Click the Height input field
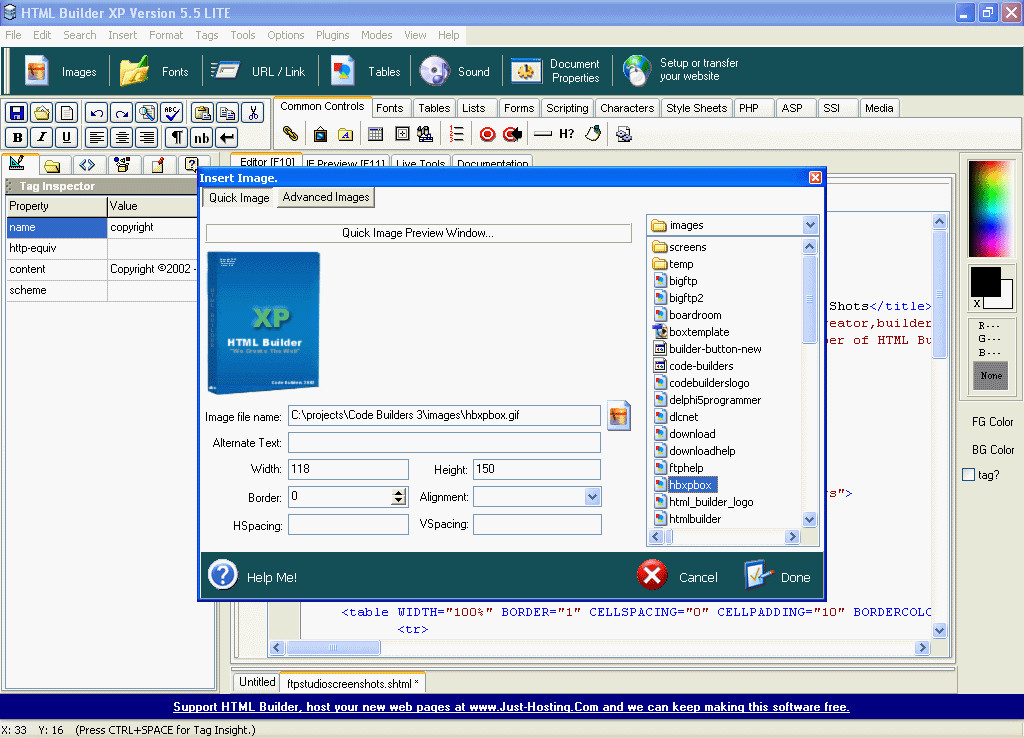This screenshot has width=1024, height=738. (536, 470)
